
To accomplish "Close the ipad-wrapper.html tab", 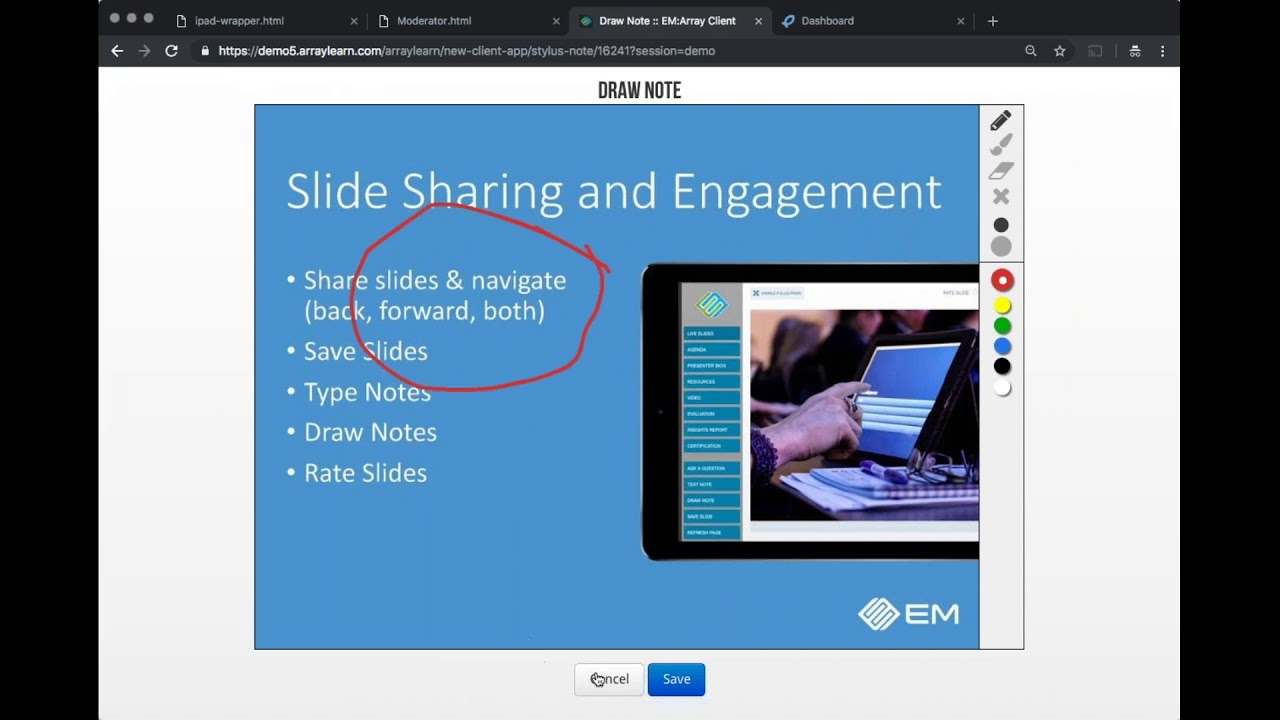I will (354, 21).
